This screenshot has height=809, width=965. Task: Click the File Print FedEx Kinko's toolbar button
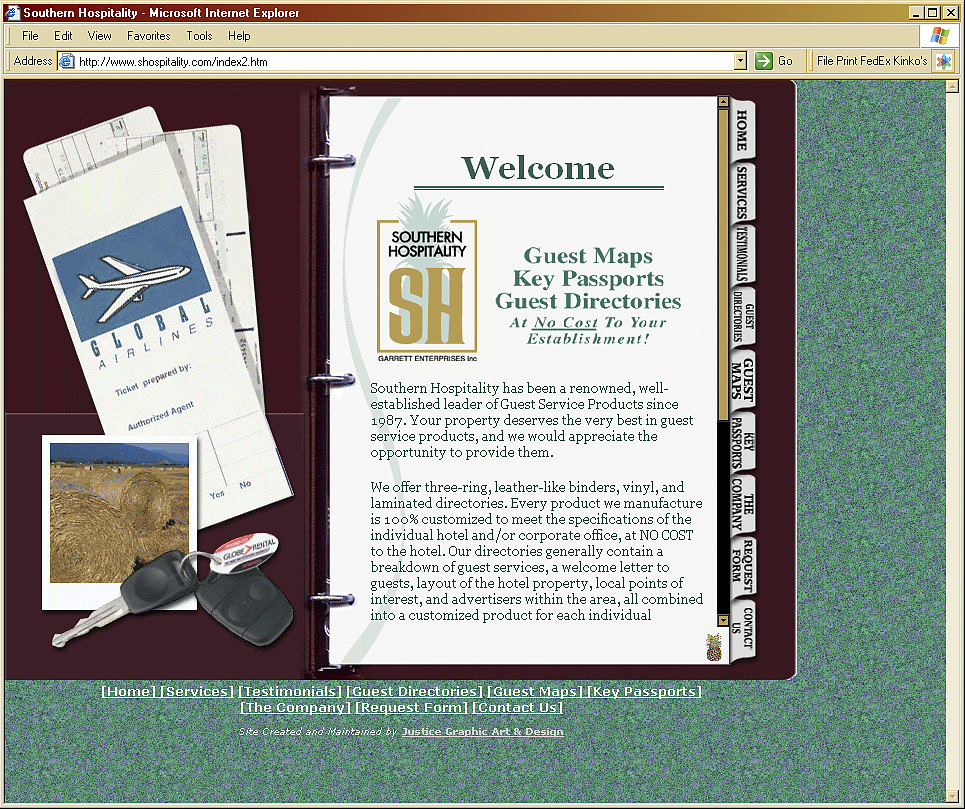871,61
